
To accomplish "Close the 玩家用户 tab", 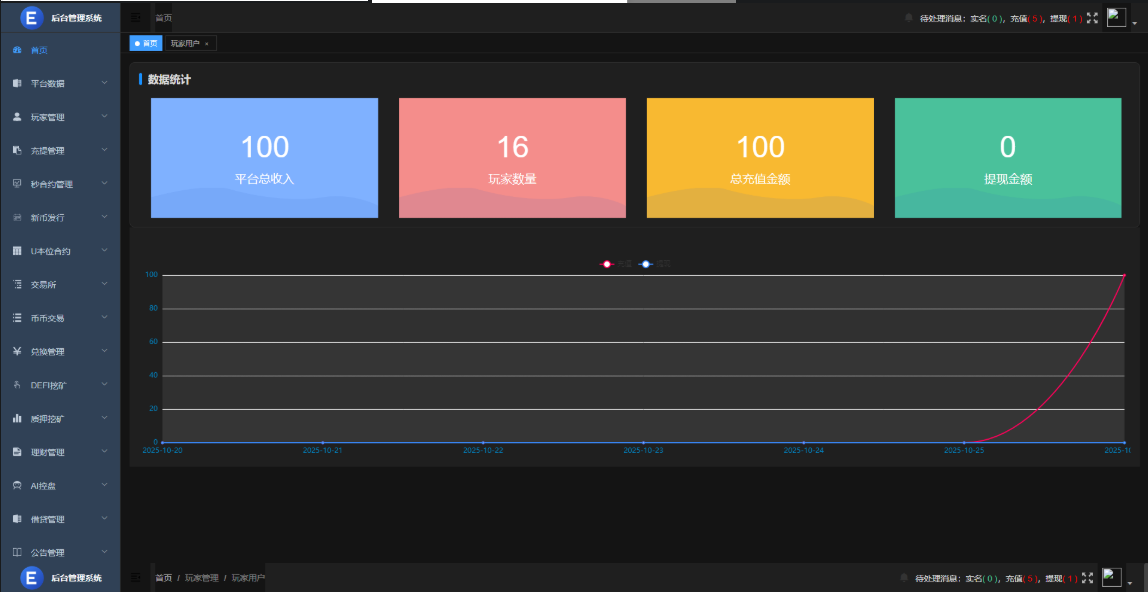I will click(x=206, y=44).
